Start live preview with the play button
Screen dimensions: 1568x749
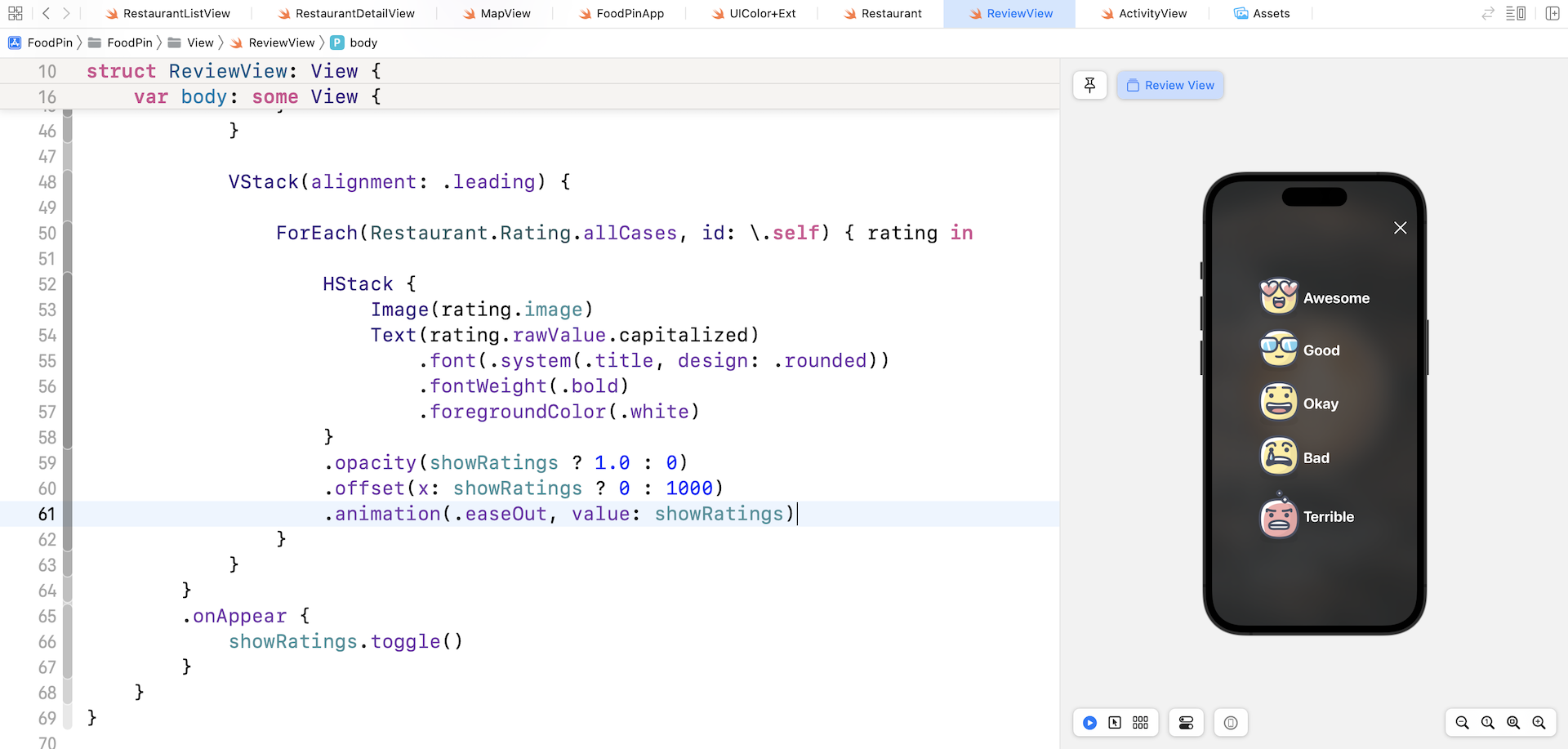point(1089,723)
